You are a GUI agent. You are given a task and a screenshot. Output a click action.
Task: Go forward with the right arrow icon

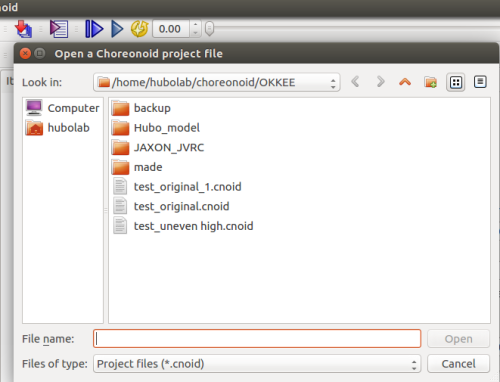(380, 82)
